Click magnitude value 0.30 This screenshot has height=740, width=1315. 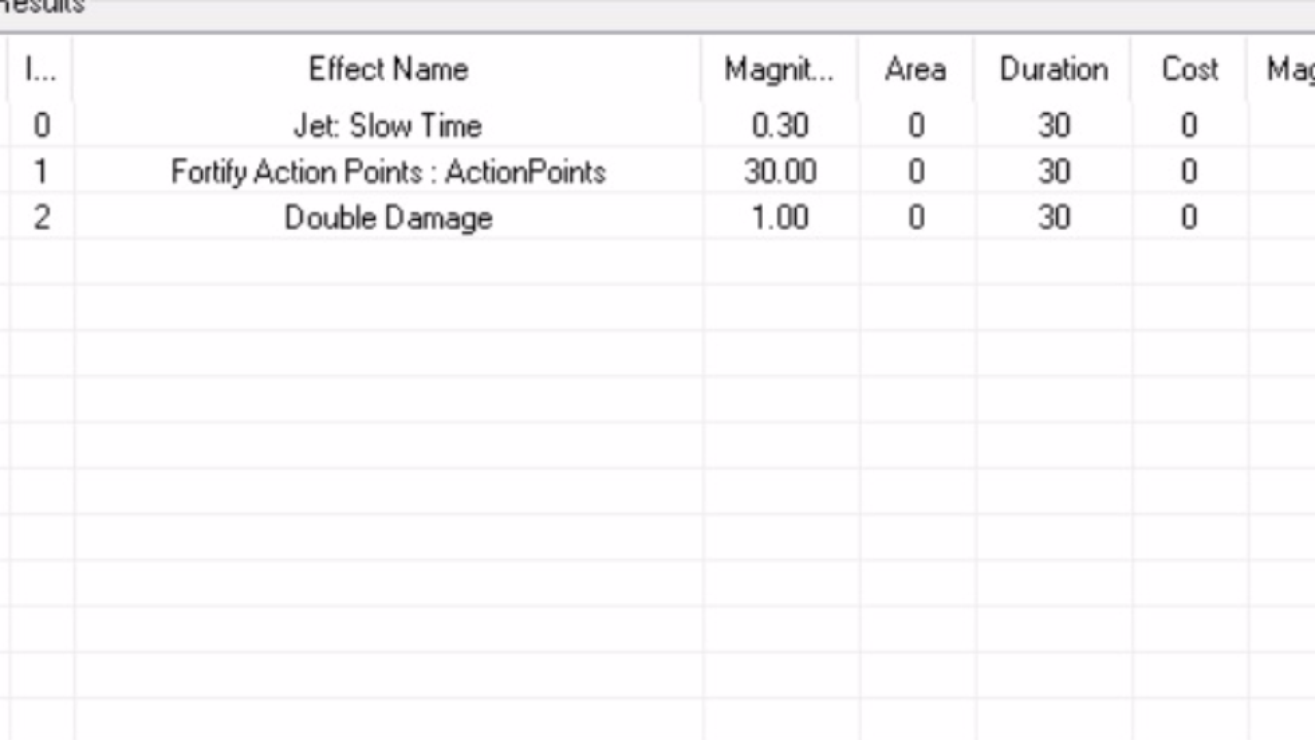tap(780, 126)
